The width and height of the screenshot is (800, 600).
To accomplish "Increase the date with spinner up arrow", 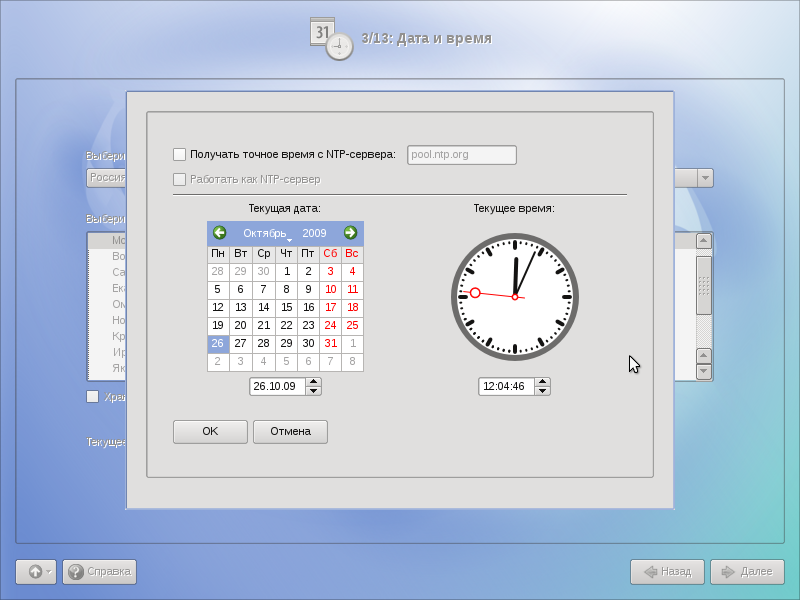I will pos(314,382).
